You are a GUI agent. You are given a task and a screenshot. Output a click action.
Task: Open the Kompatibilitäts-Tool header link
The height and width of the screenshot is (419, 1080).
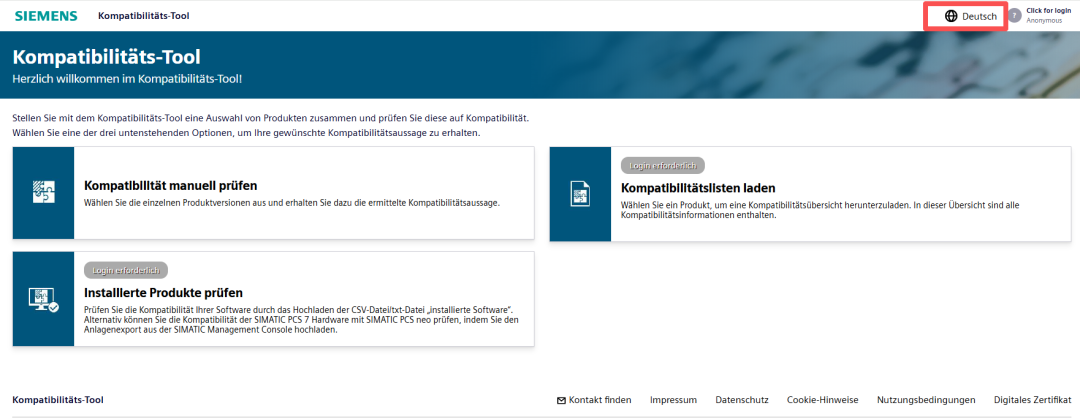click(x=144, y=16)
